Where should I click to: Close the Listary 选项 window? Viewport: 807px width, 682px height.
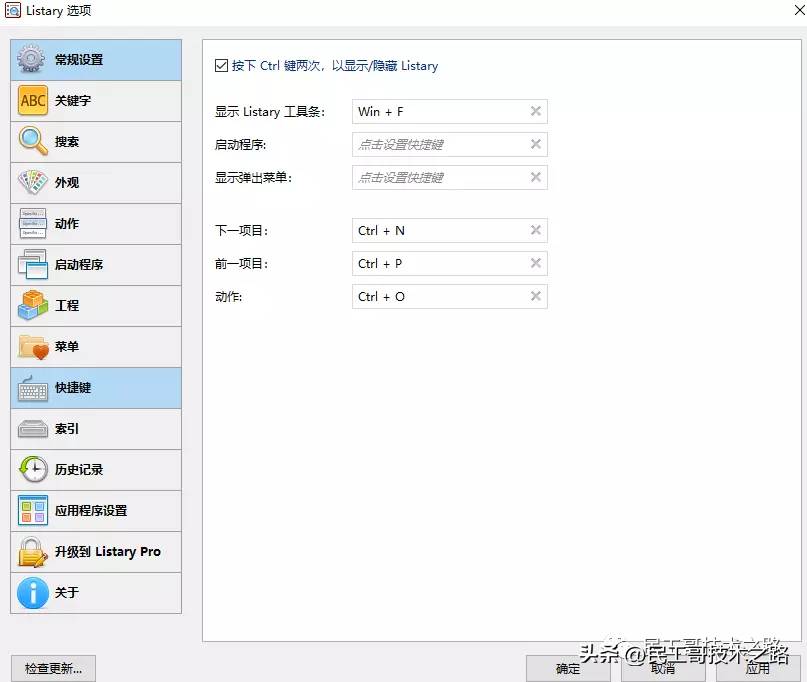click(799, 10)
